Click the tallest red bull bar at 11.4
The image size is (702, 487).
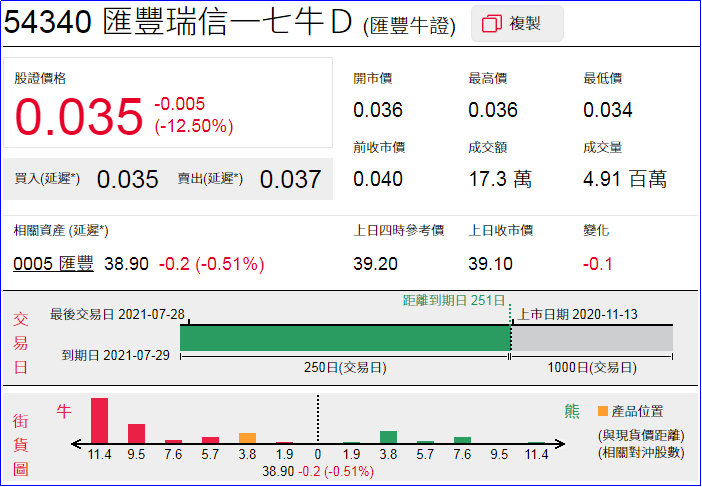pyautogui.click(x=99, y=421)
